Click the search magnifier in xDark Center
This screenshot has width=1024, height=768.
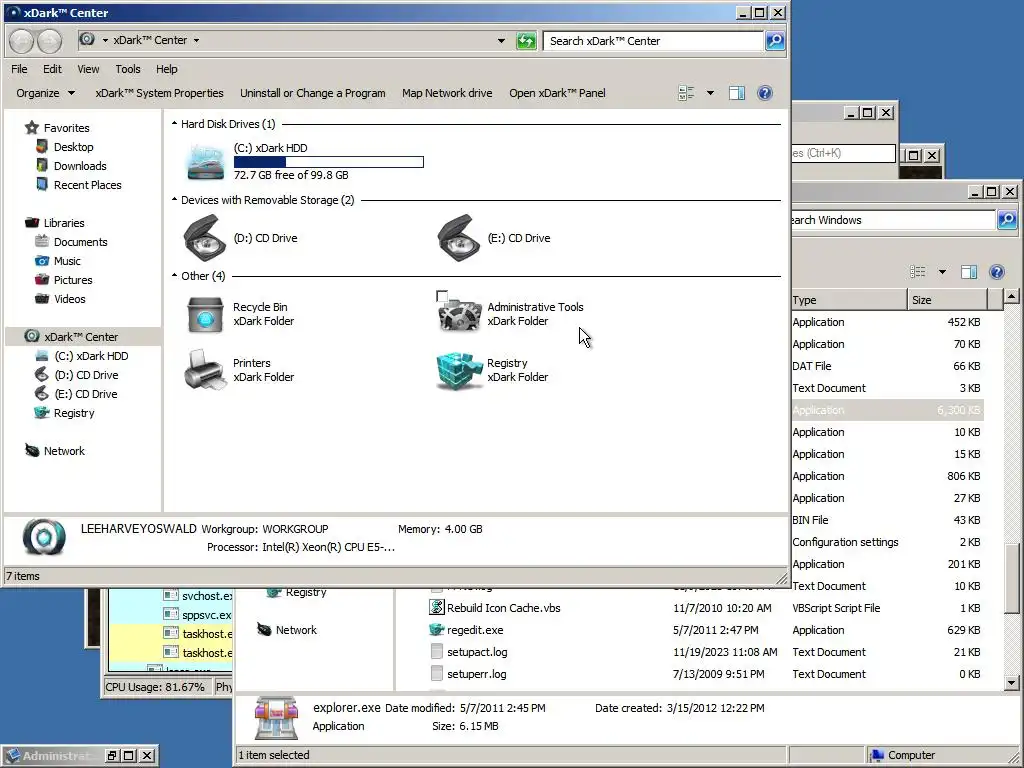click(x=775, y=40)
